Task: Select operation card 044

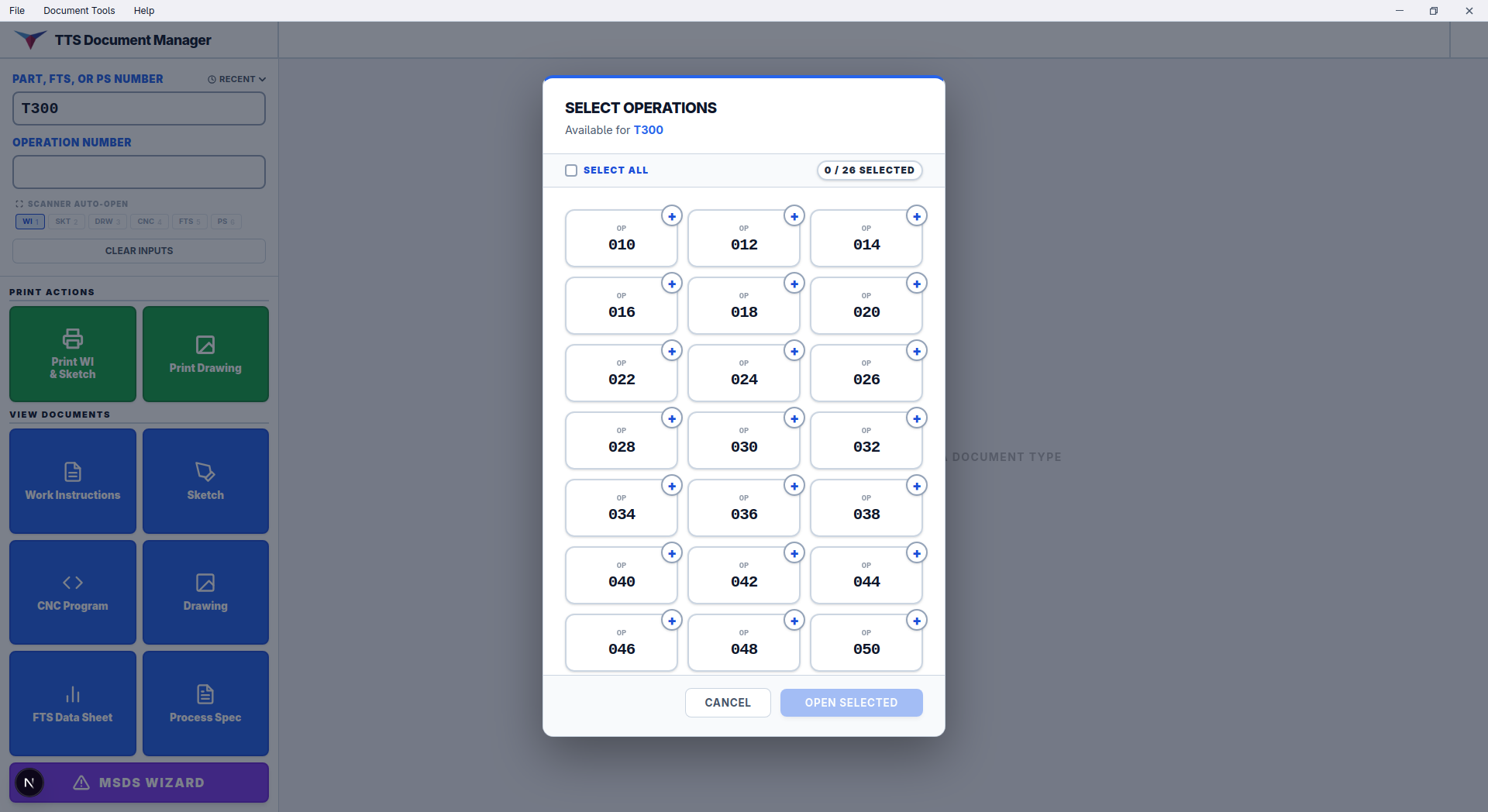Action: tap(866, 576)
